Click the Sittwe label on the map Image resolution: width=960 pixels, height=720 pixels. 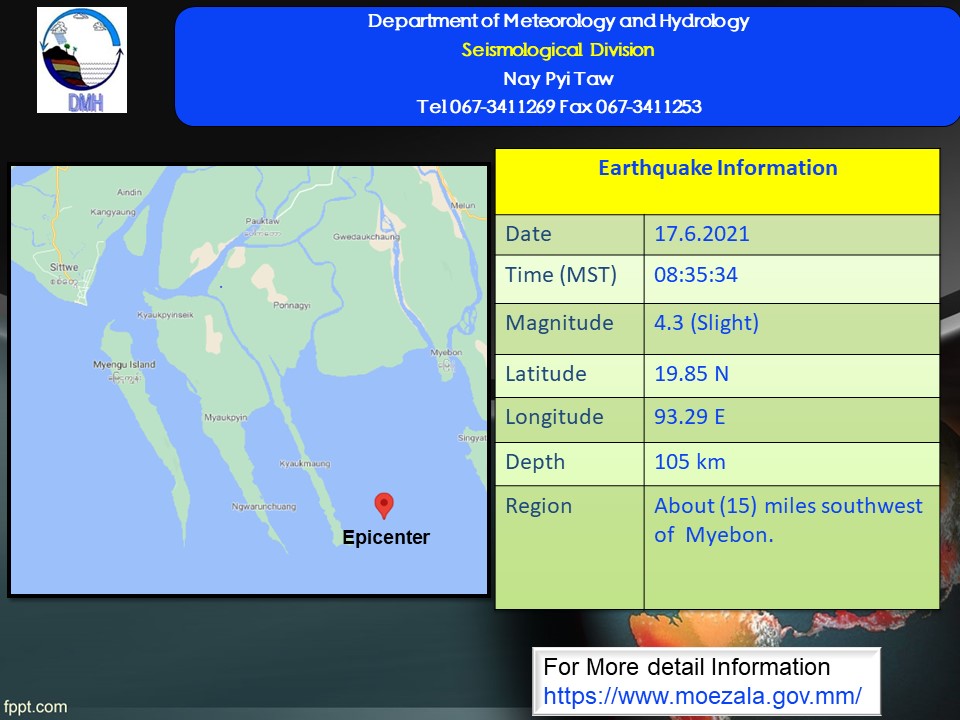tap(63, 268)
